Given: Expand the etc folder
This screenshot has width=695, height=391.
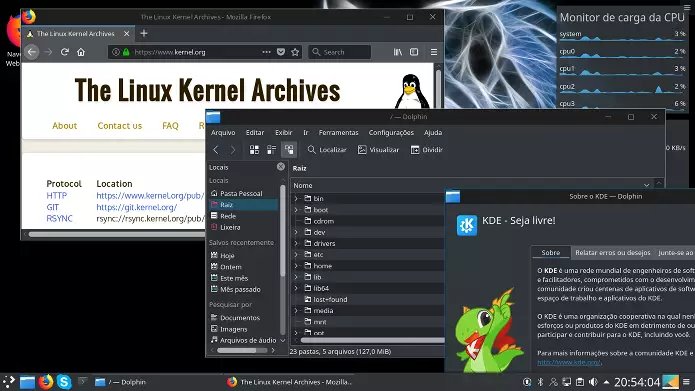Looking at the screenshot, I should (297, 254).
